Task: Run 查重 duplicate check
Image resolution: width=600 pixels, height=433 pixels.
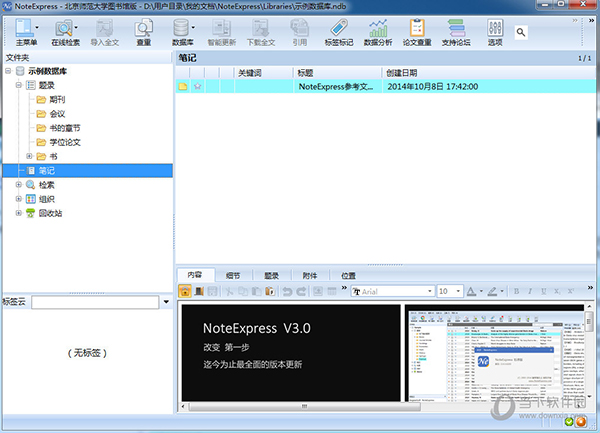Action: tap(144, 32)
